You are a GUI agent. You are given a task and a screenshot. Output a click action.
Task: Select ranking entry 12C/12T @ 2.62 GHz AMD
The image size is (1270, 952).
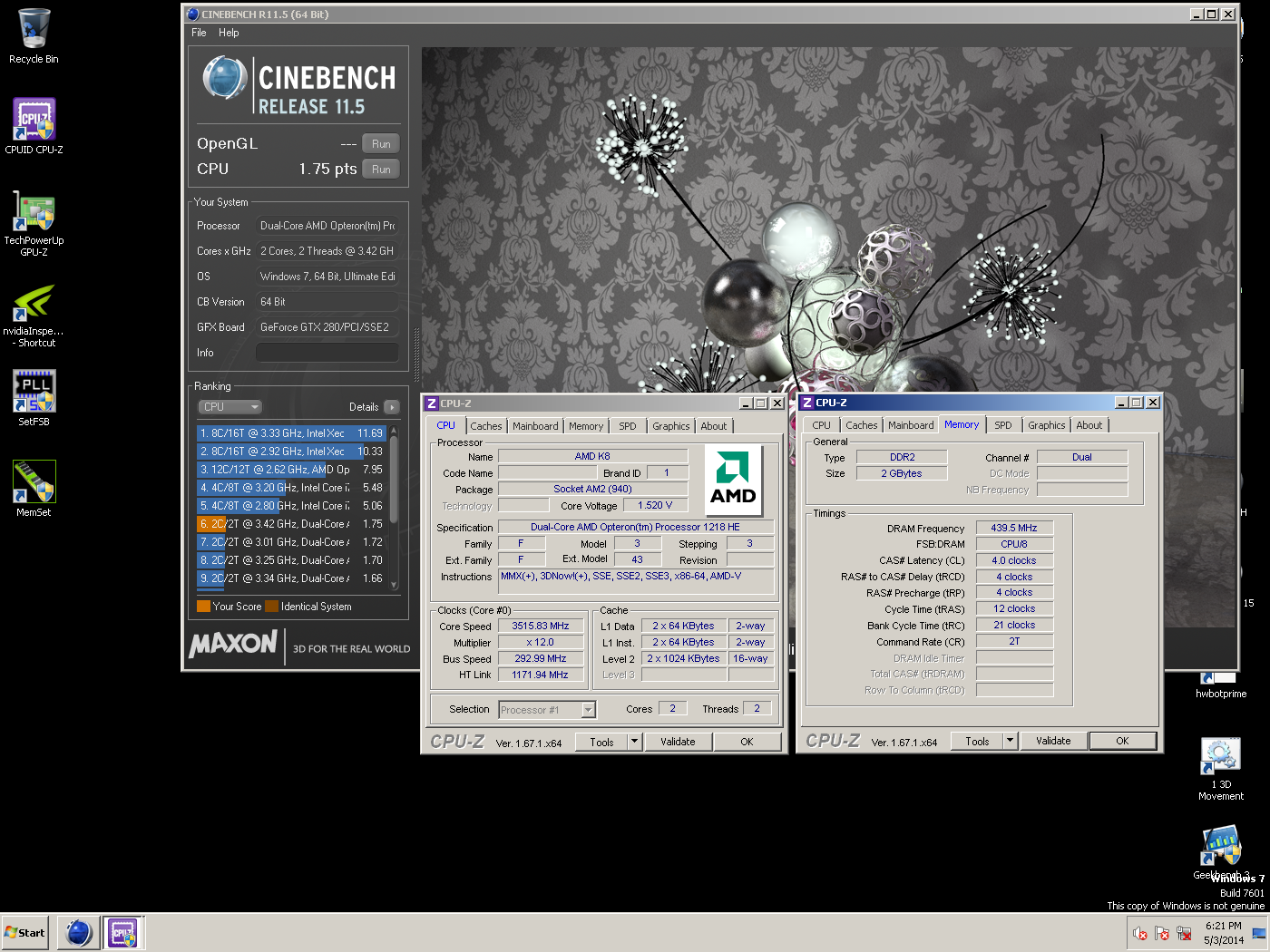point(291,470)
